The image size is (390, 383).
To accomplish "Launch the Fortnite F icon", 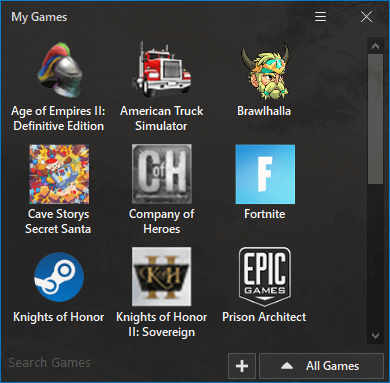I will click(x=265, y=174).
